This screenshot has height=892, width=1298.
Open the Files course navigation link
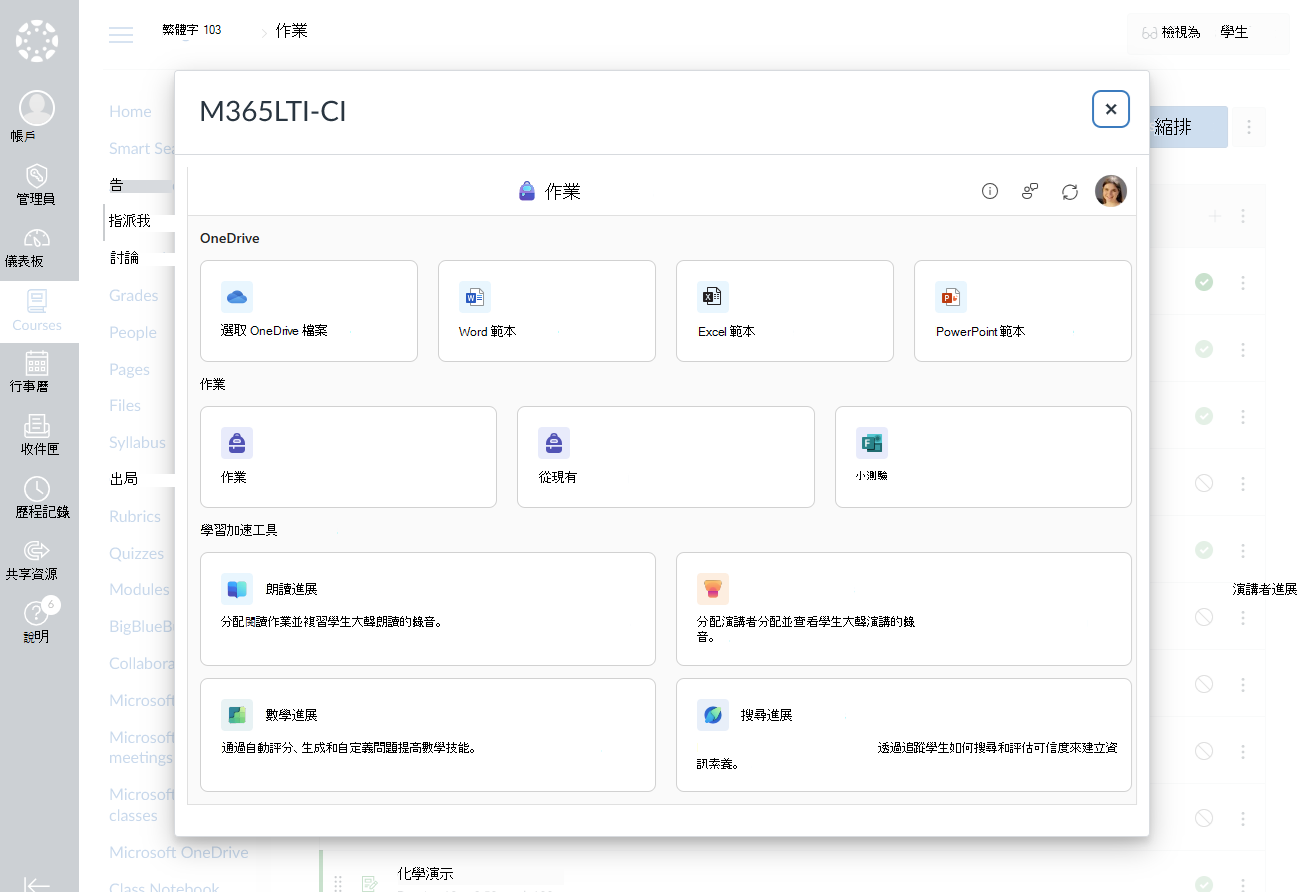click(125, 405)
